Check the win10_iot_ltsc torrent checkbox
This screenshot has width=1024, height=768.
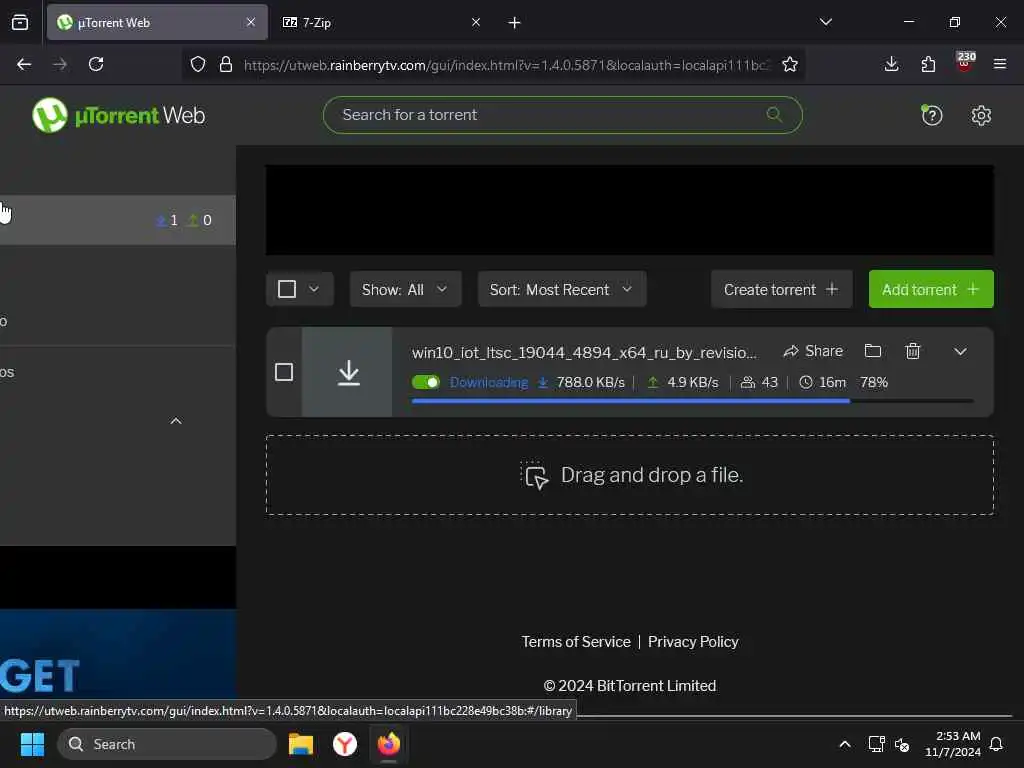click(284, 372)
